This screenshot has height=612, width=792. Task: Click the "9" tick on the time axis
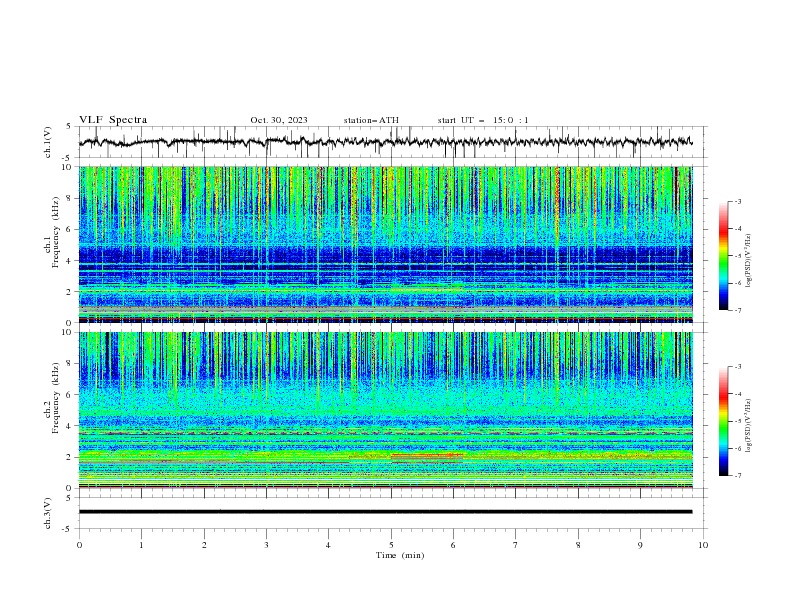pos(640,545)
